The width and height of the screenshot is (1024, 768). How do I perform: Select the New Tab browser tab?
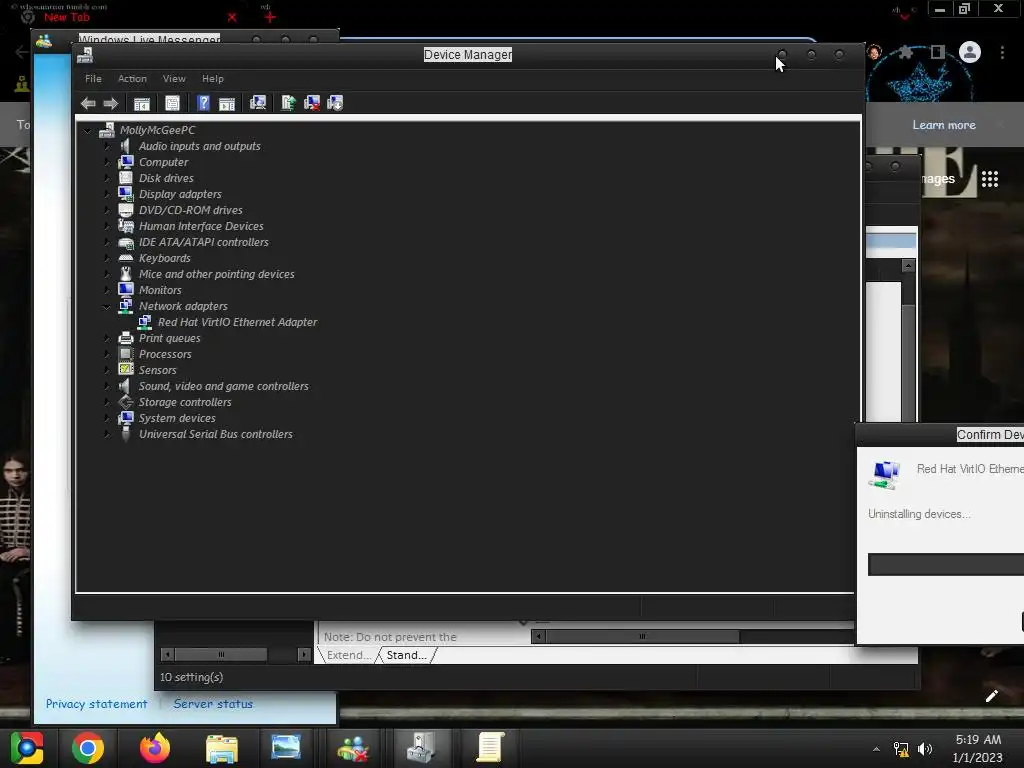tap(67, 17)
